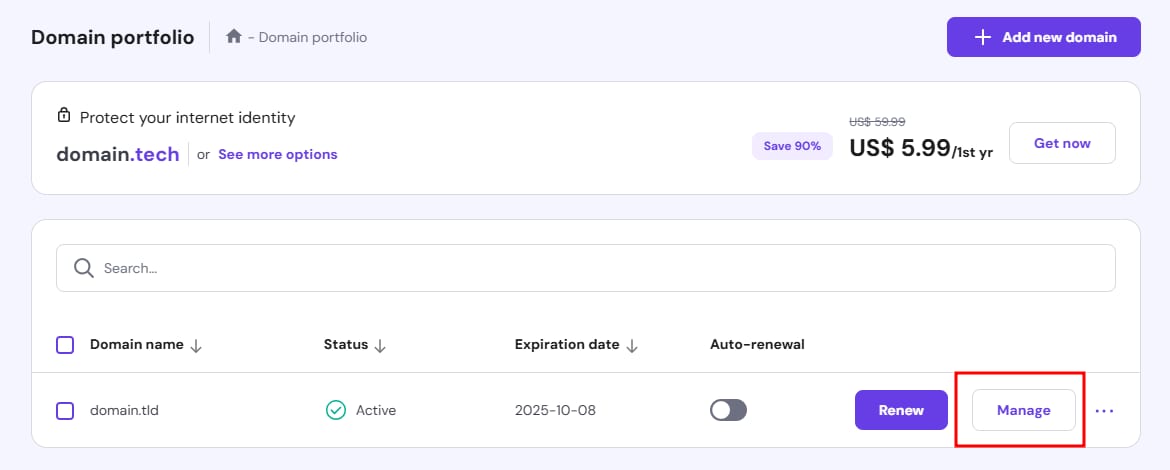Click the home breadcrumb icon
1170x470 pixels.
234,37
